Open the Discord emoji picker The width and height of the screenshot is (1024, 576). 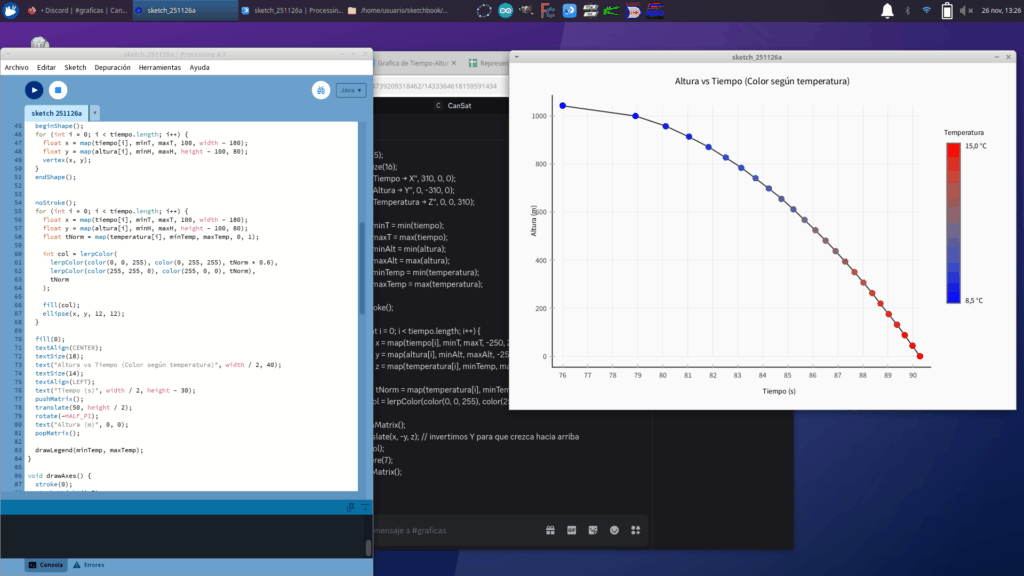pos(614,530)
